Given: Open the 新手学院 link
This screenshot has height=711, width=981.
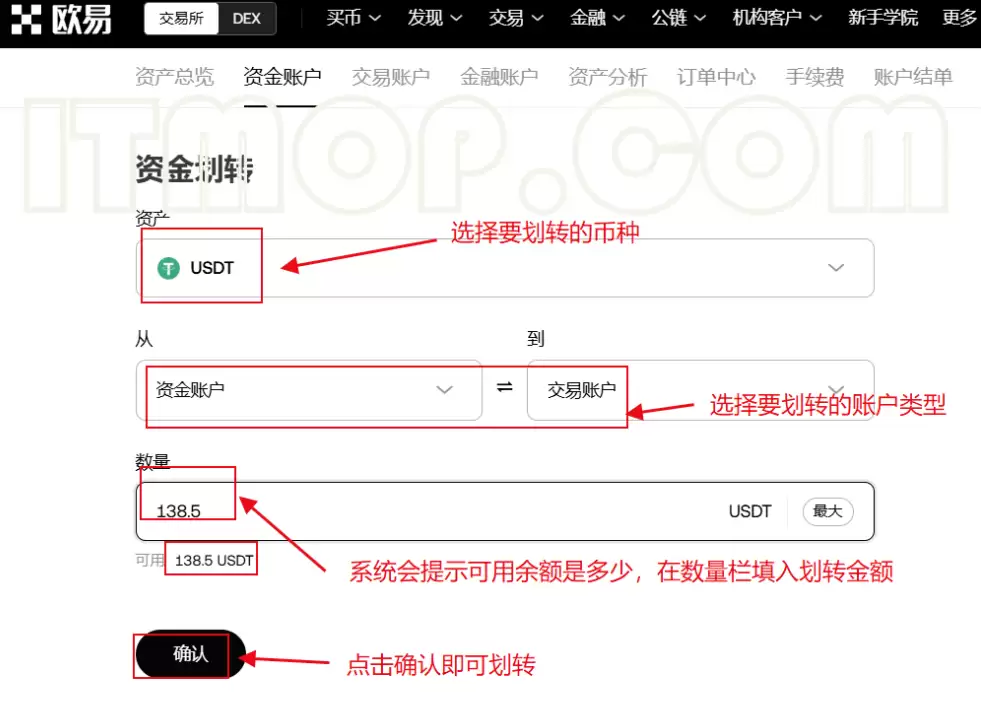Looking at the screenshot, I should (882, 18).
